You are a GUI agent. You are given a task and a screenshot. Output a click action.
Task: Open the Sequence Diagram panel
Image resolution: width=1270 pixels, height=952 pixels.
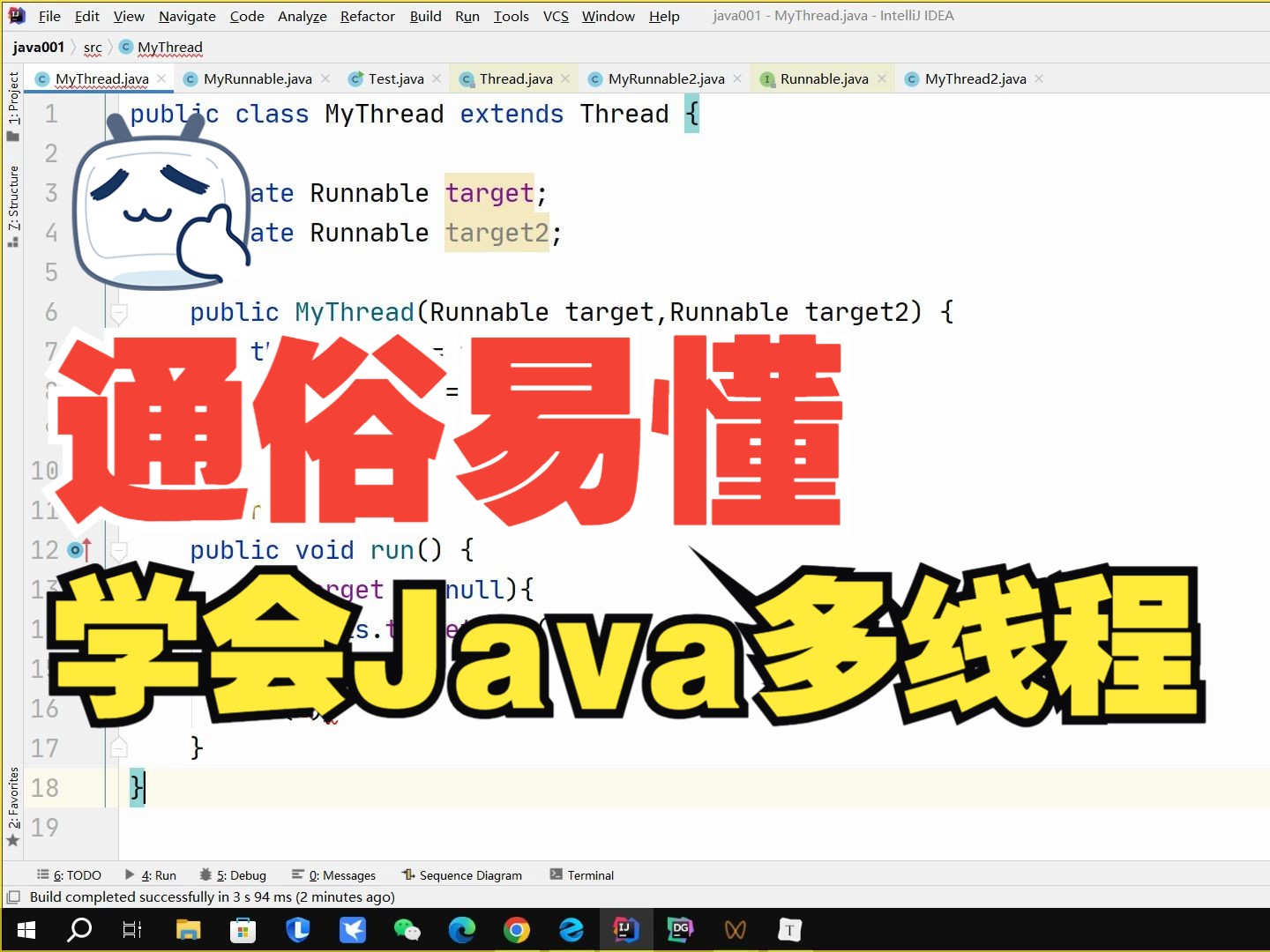point(462,874)
